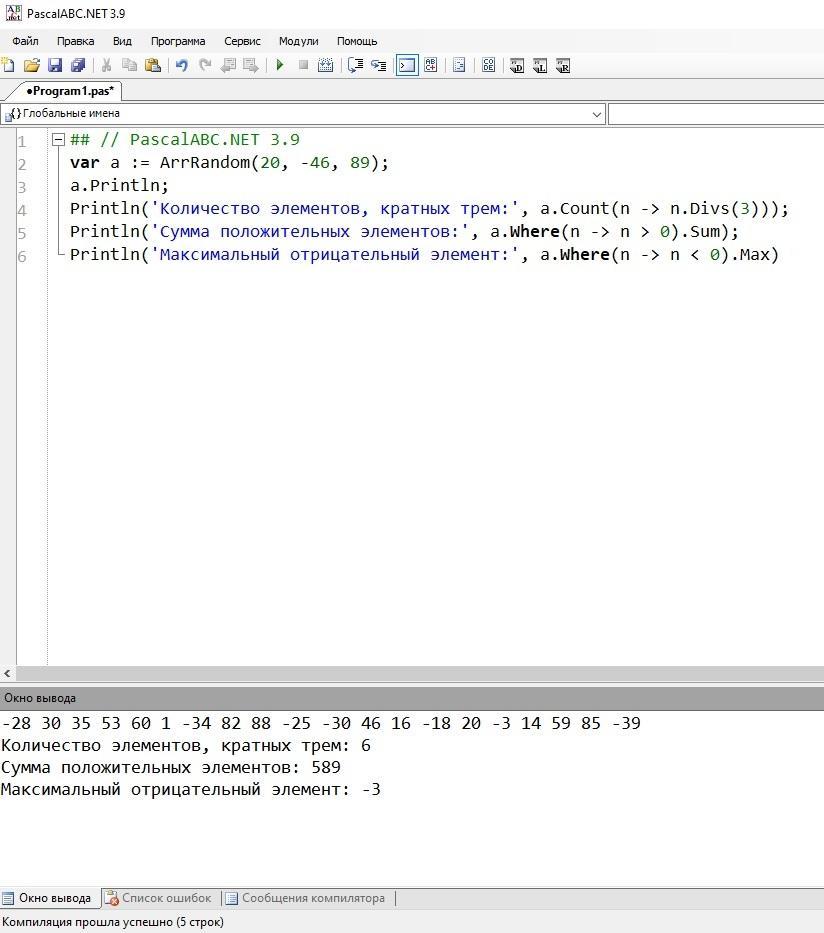Open the Модули menu
This screenshot has height=933, width=824.
(299, 41)
